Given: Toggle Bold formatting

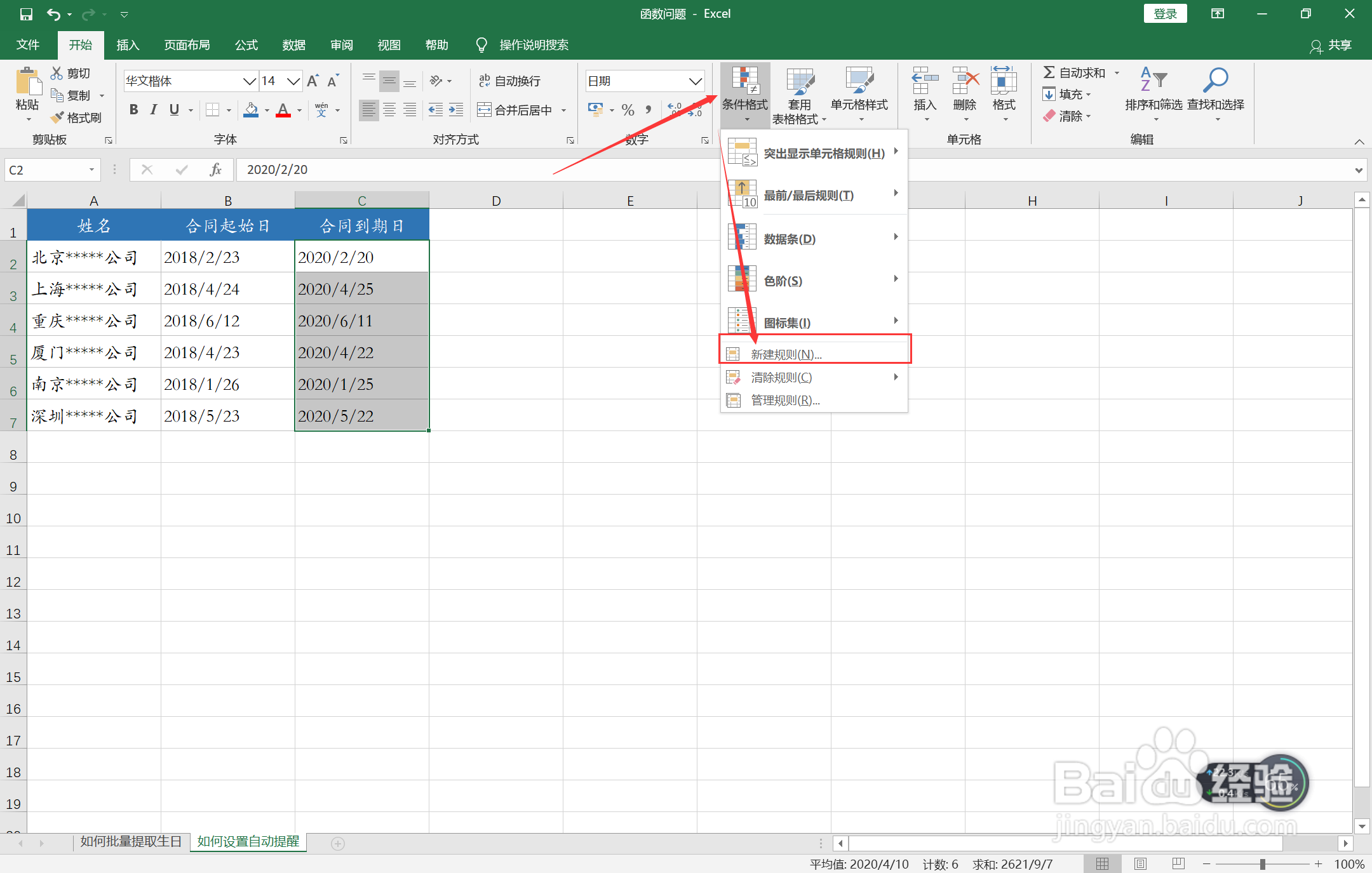Looking at the screenshot, I should tap(133, 110).
